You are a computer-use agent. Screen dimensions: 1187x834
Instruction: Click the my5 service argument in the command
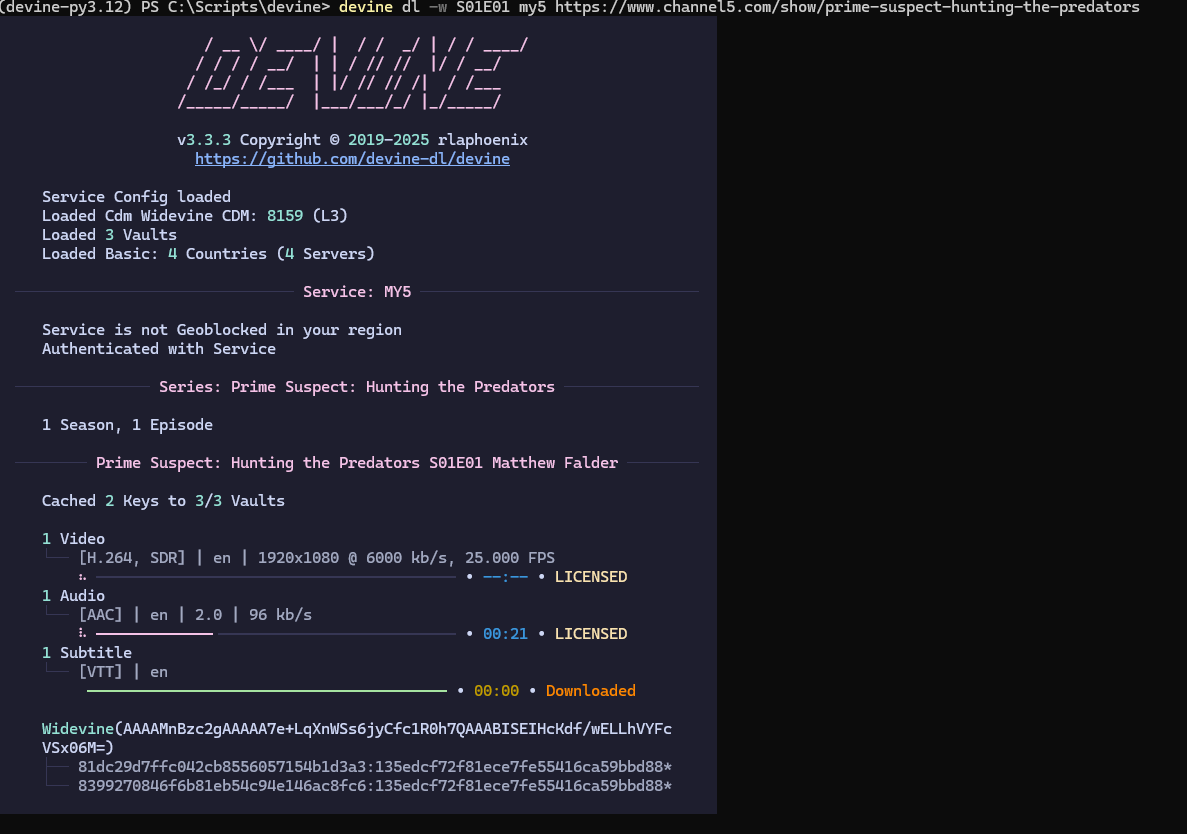pos(532,8)
